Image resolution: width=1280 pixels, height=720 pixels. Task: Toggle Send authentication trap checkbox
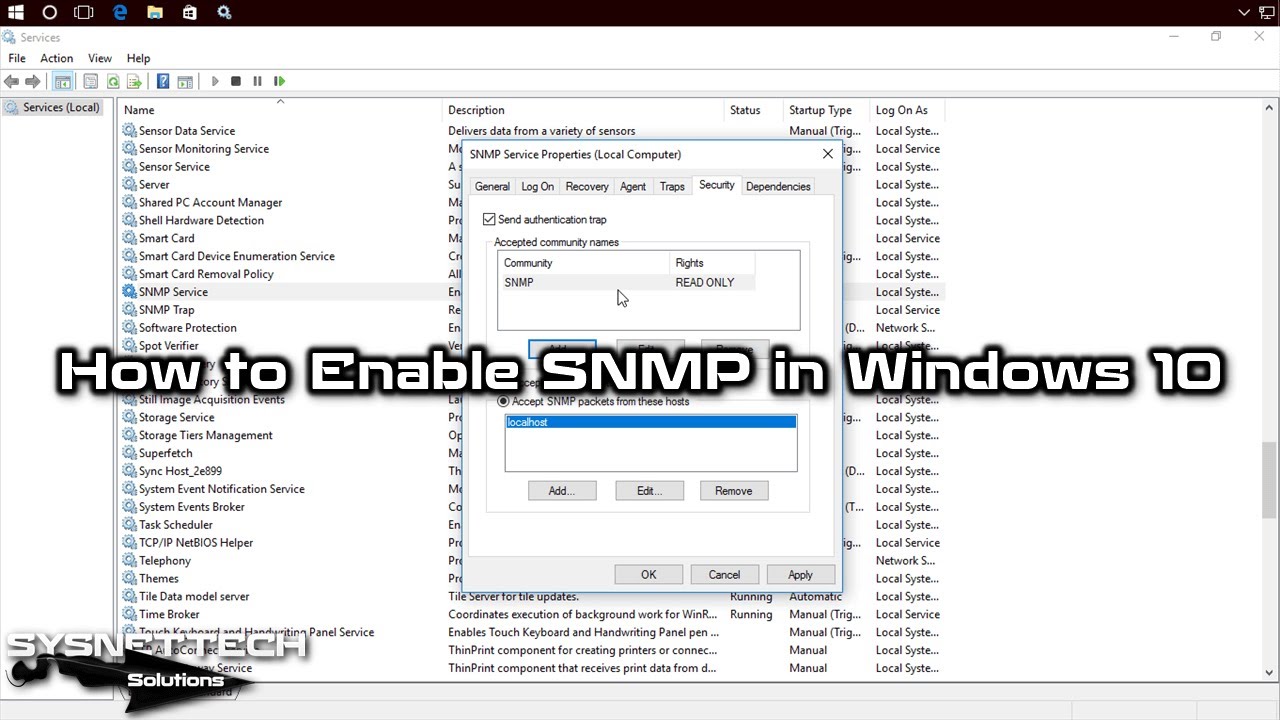click(489, 219)
